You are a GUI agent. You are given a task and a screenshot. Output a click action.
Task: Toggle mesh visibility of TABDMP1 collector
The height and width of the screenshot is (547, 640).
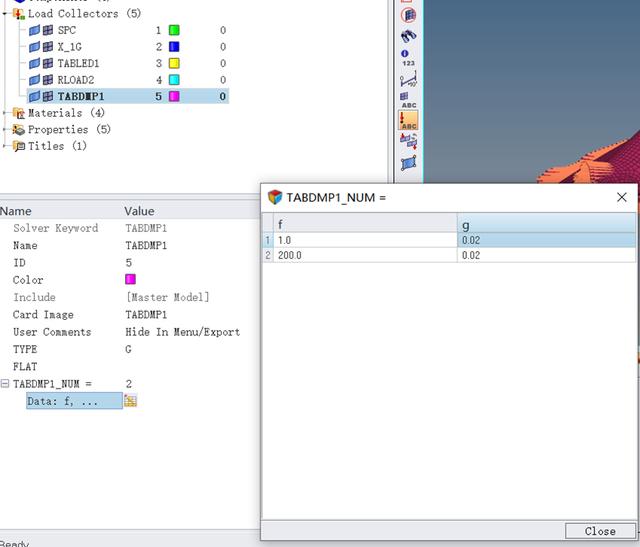coord(48,96)
